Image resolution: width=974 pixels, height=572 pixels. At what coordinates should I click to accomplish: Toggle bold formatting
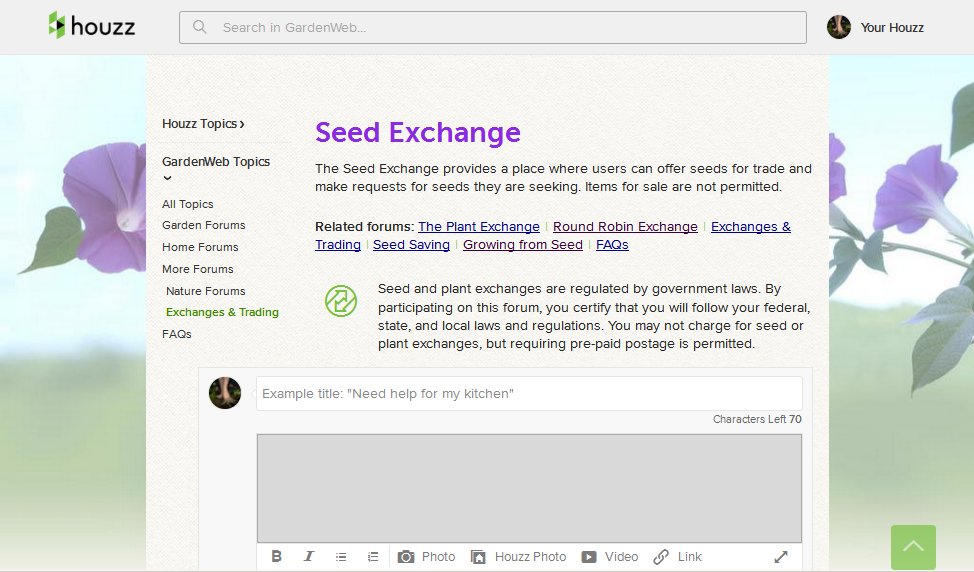tap(276, 556)
